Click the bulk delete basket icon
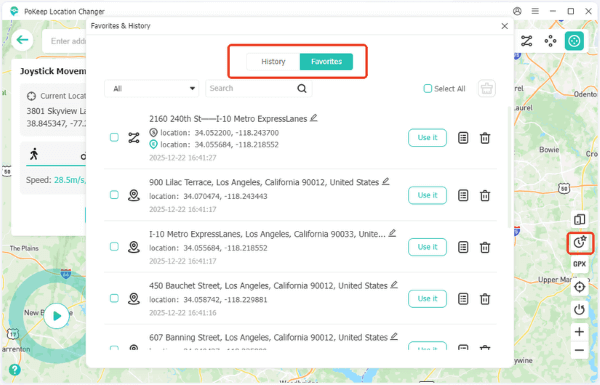The height and width of the screenshot is (385, 600). (x=487, y=88)
